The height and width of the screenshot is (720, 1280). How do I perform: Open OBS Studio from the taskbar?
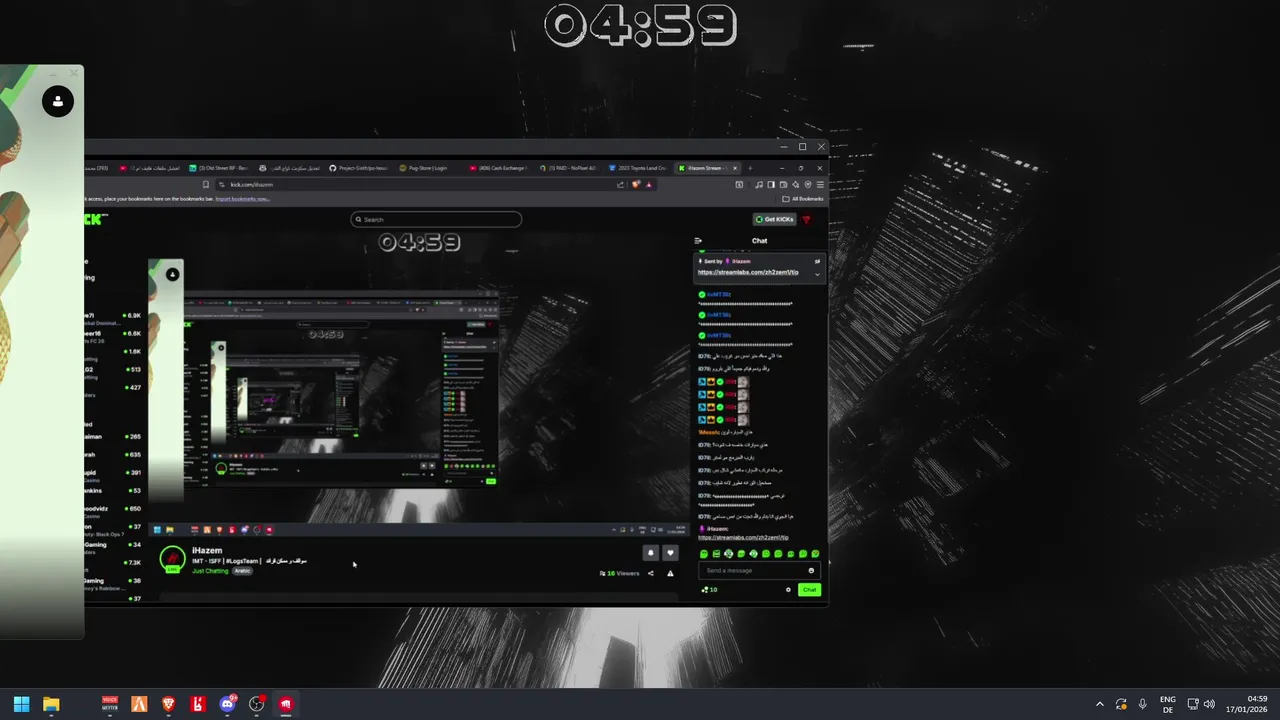tap(257, 704)
